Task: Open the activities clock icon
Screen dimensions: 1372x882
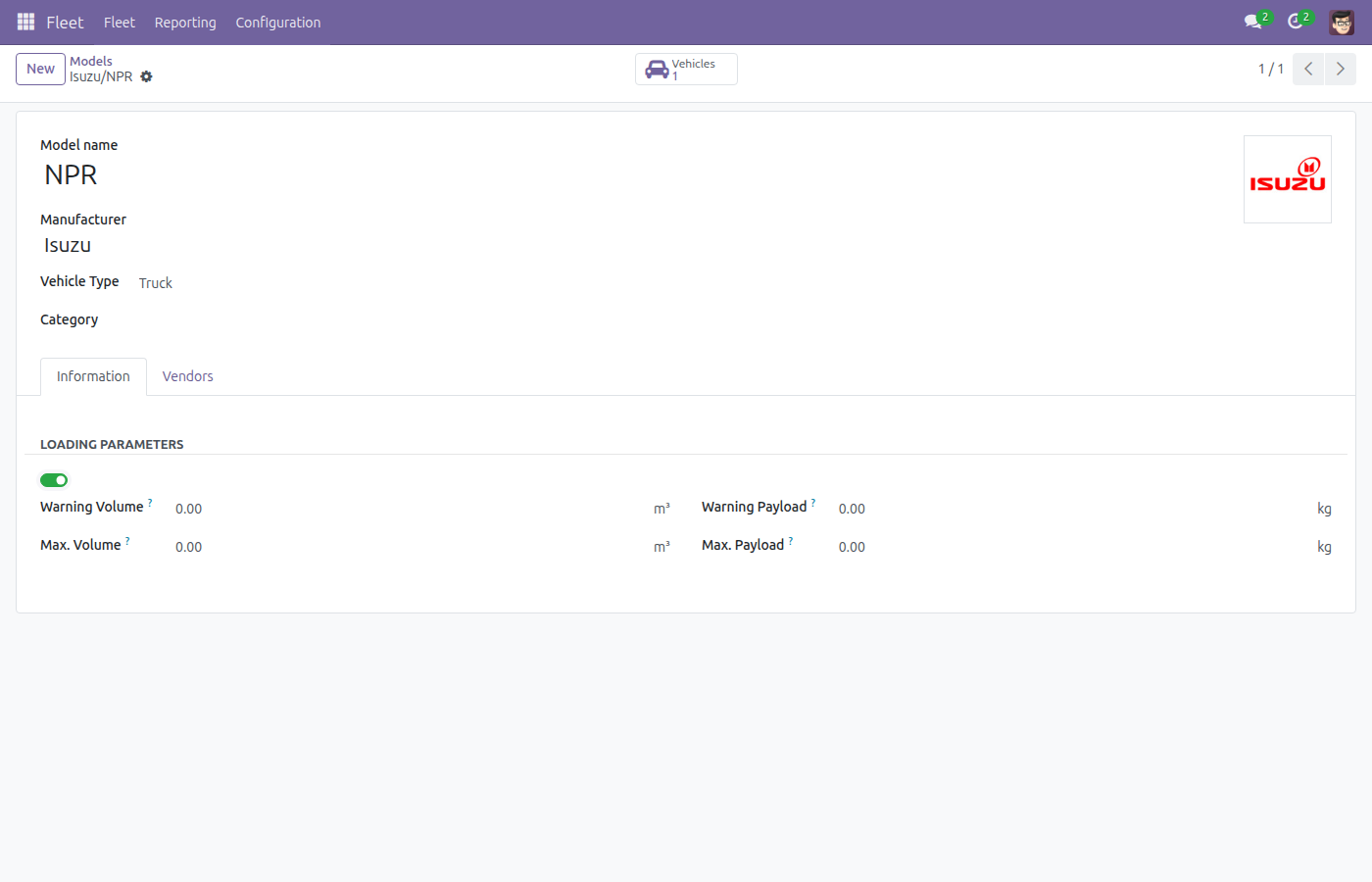Action: (x=1295, y=22)
